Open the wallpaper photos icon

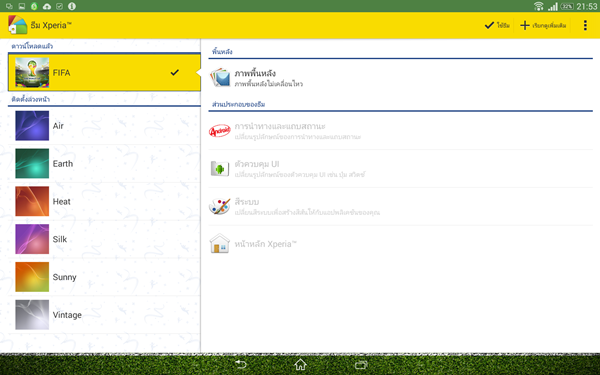[x=220, y=78]
